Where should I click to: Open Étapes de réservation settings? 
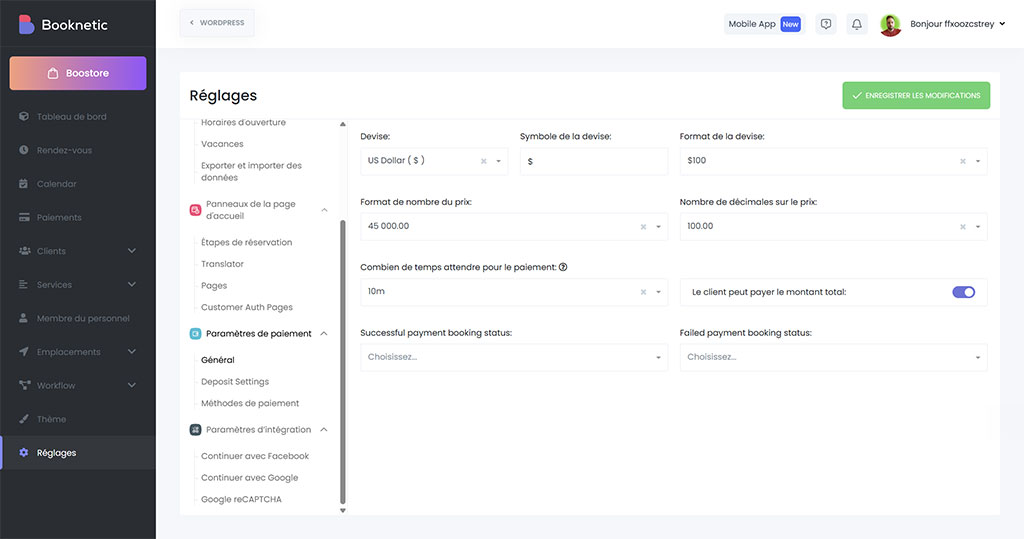coord(247,242)
